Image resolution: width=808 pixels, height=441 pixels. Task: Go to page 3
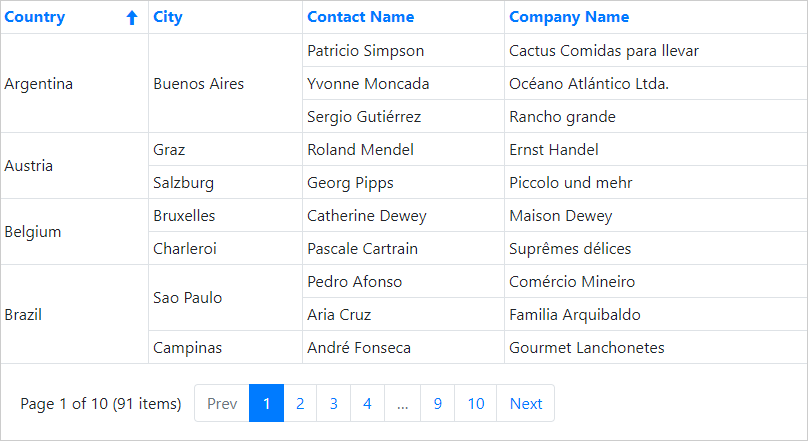click(333, 403)
